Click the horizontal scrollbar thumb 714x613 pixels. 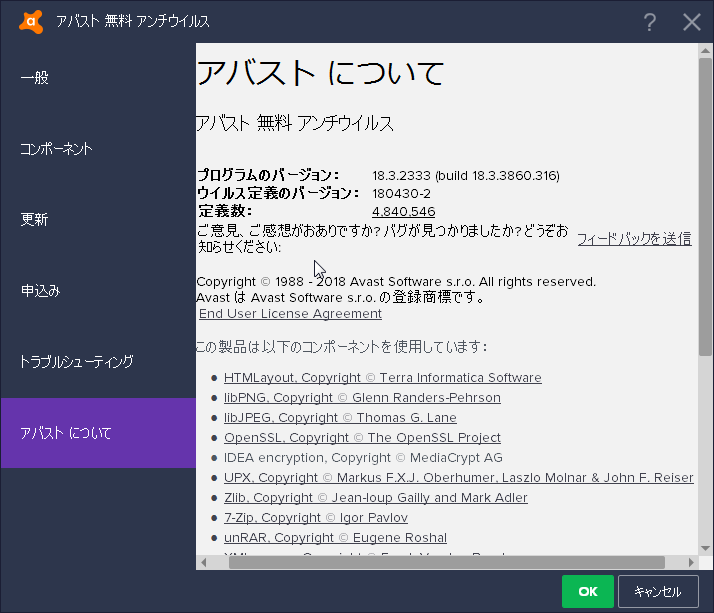click(447, 562)
